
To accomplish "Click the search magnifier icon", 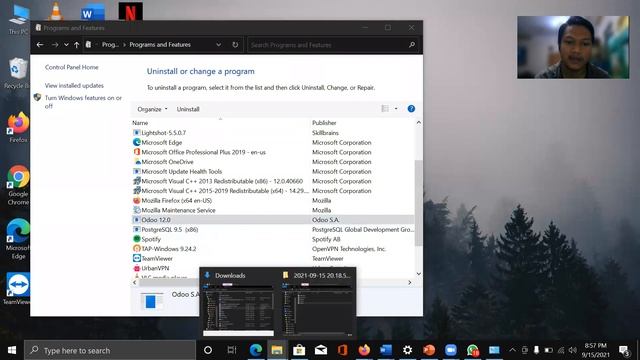I will pos(412,45).
